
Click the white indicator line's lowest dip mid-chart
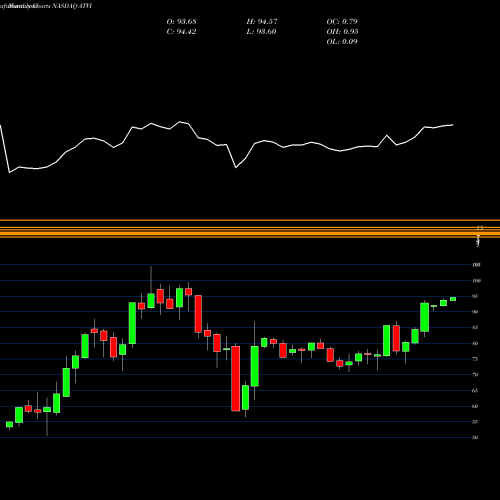point(236,167)
